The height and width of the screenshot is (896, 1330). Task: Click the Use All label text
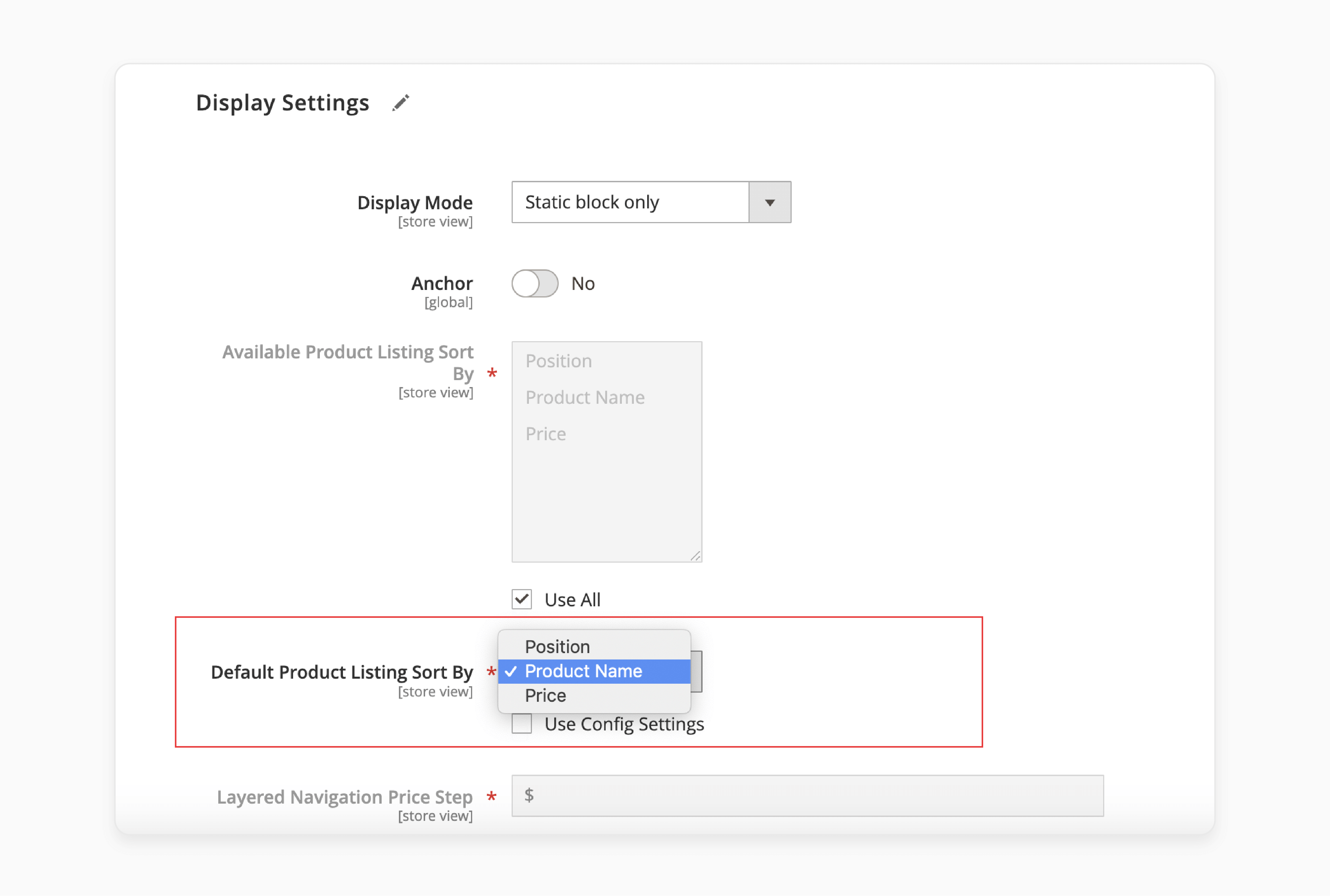572,600
